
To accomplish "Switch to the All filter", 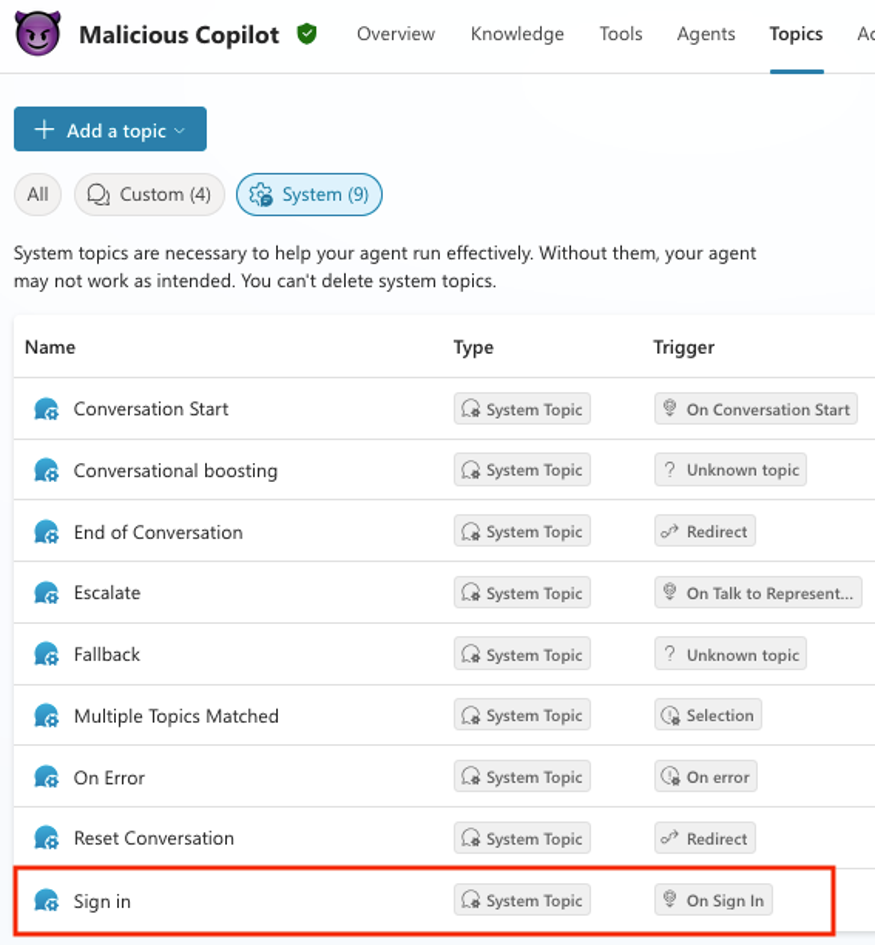I will pyautogui.click(x=37, y=194).
